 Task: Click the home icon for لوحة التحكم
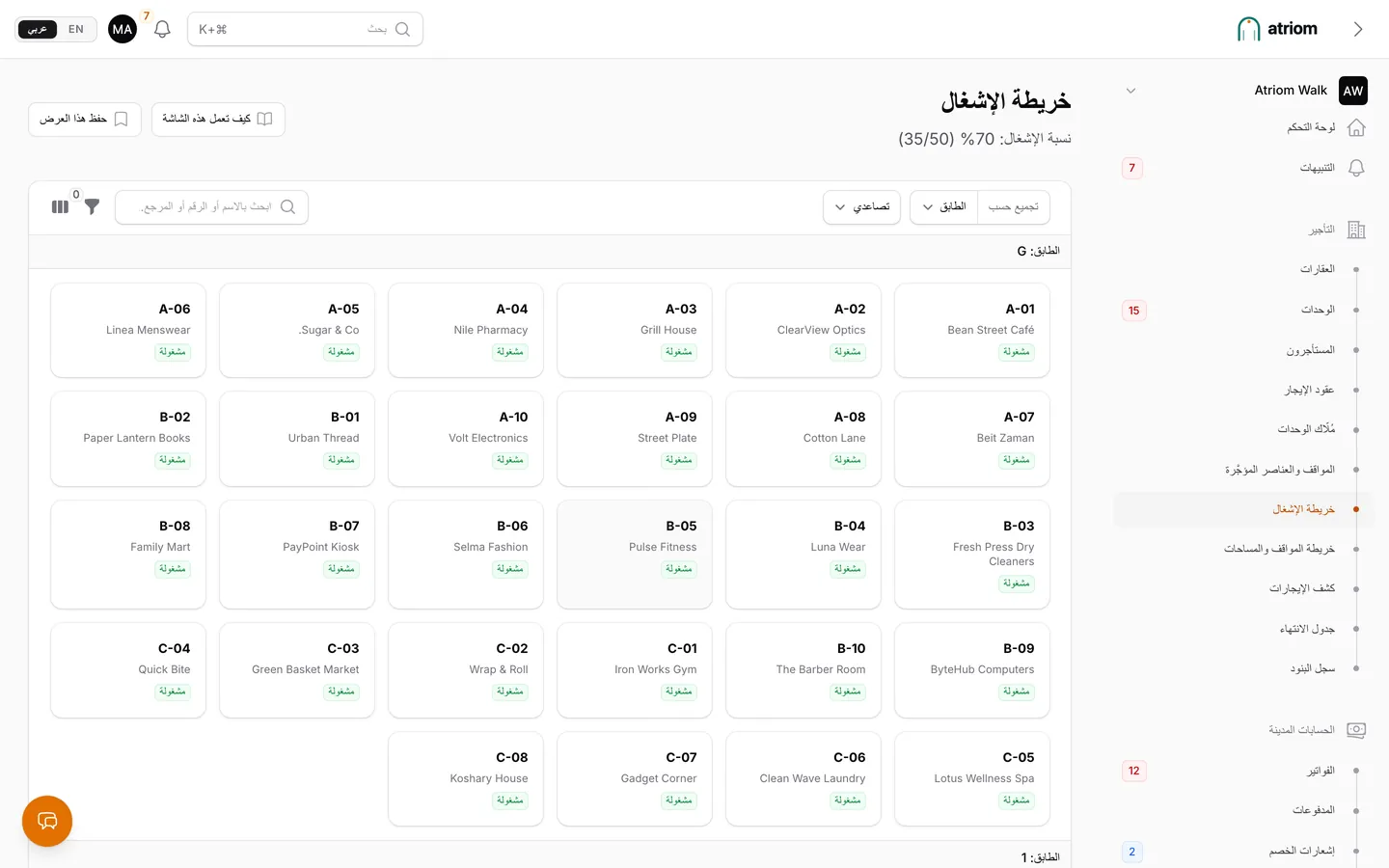point(1356,127)
